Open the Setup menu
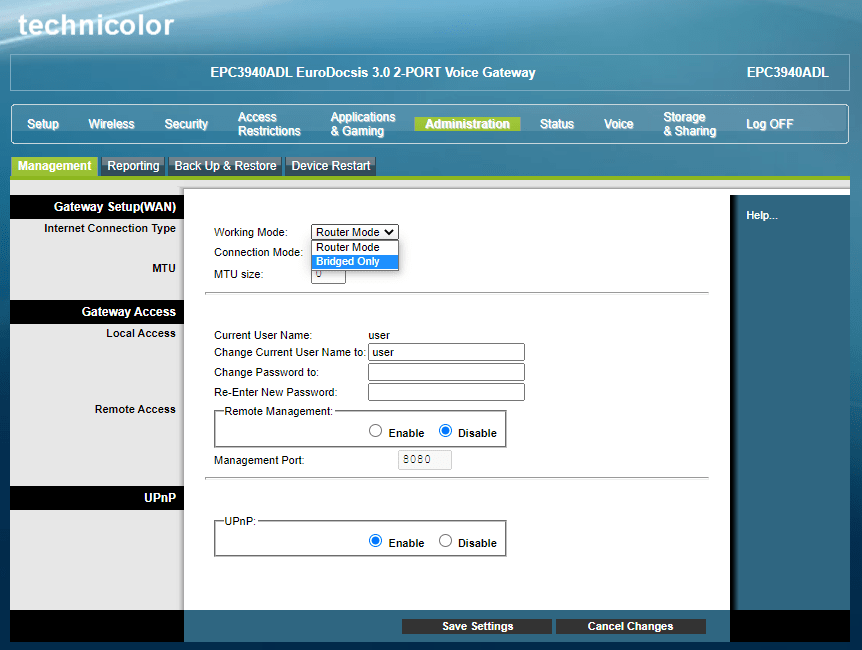This screenshot has height=650, width=862. point(43,124)
